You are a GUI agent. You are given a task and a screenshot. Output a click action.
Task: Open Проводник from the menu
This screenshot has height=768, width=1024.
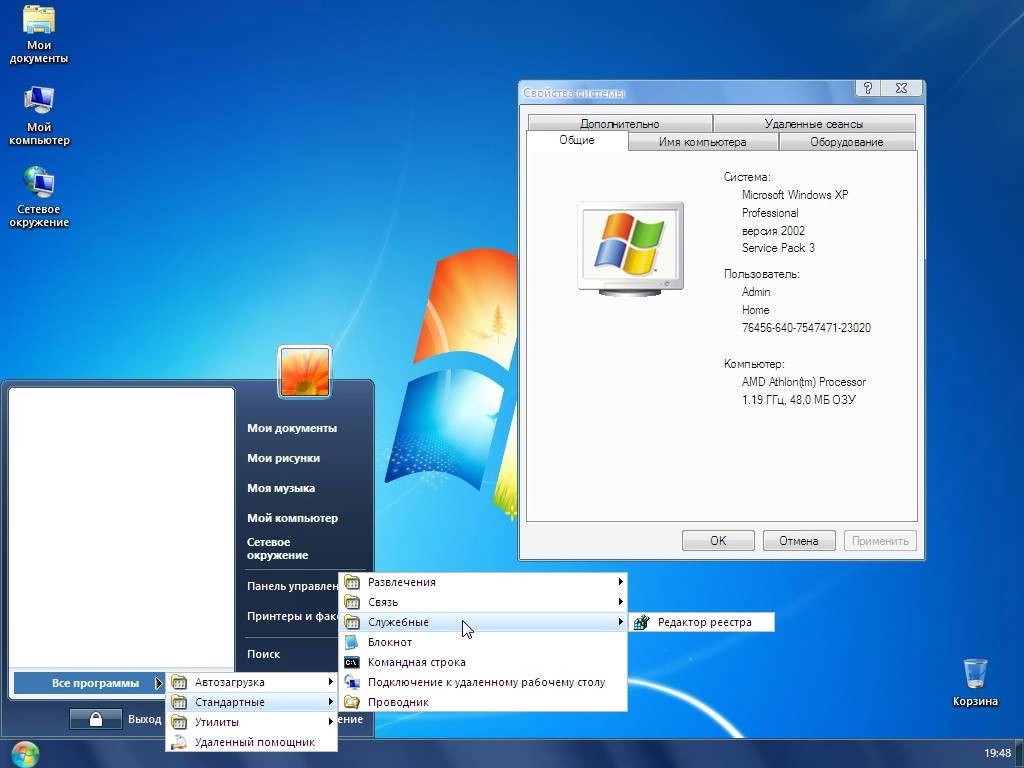click(483, 703)
